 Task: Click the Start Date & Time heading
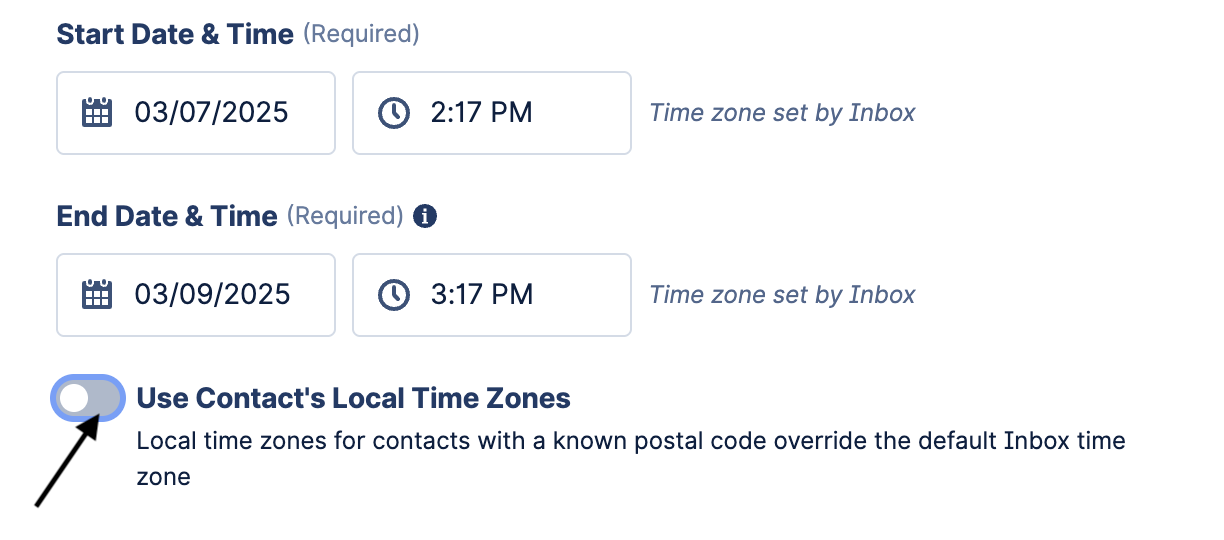coord(175,34)
